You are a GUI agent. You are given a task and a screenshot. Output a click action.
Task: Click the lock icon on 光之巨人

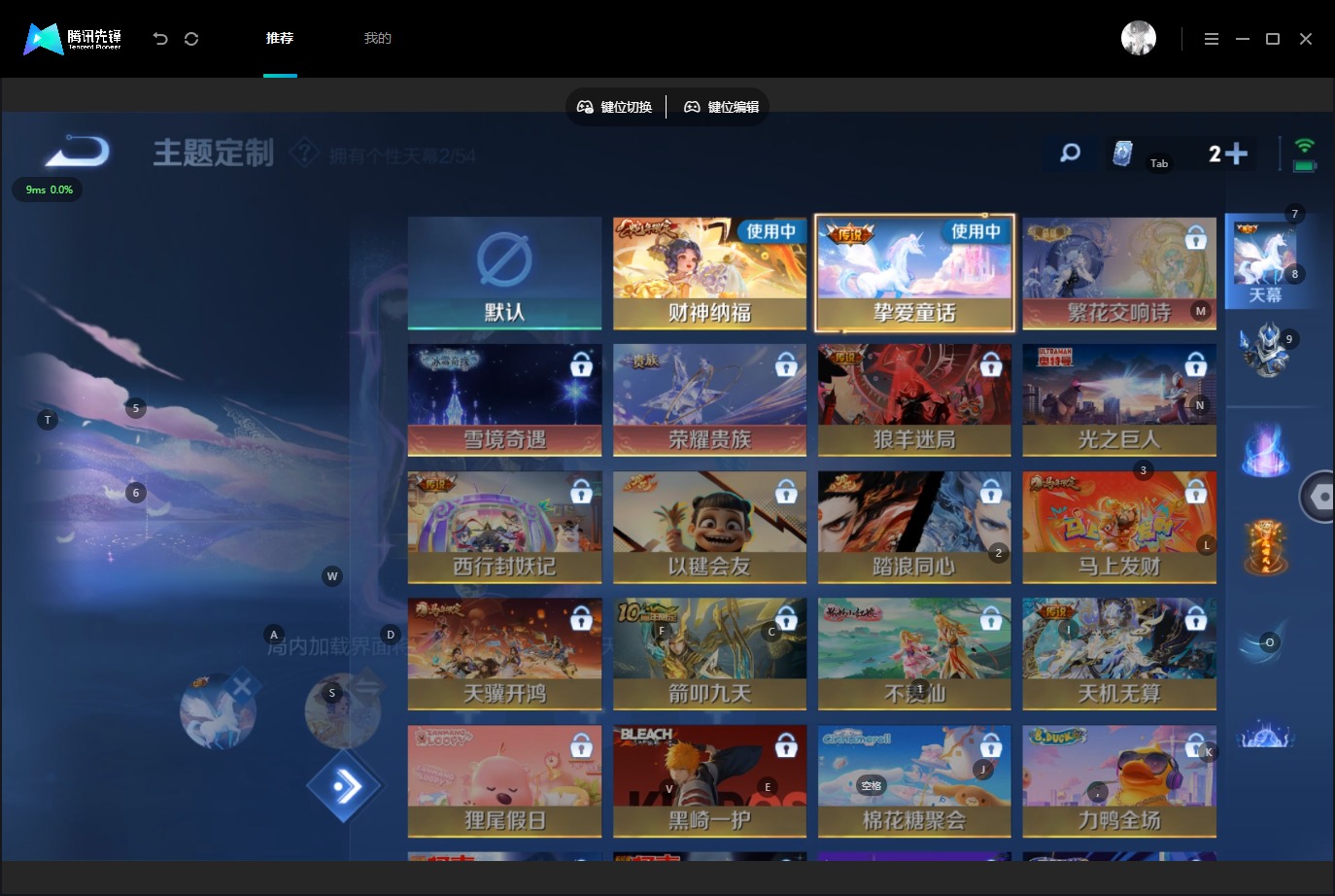1196,364
